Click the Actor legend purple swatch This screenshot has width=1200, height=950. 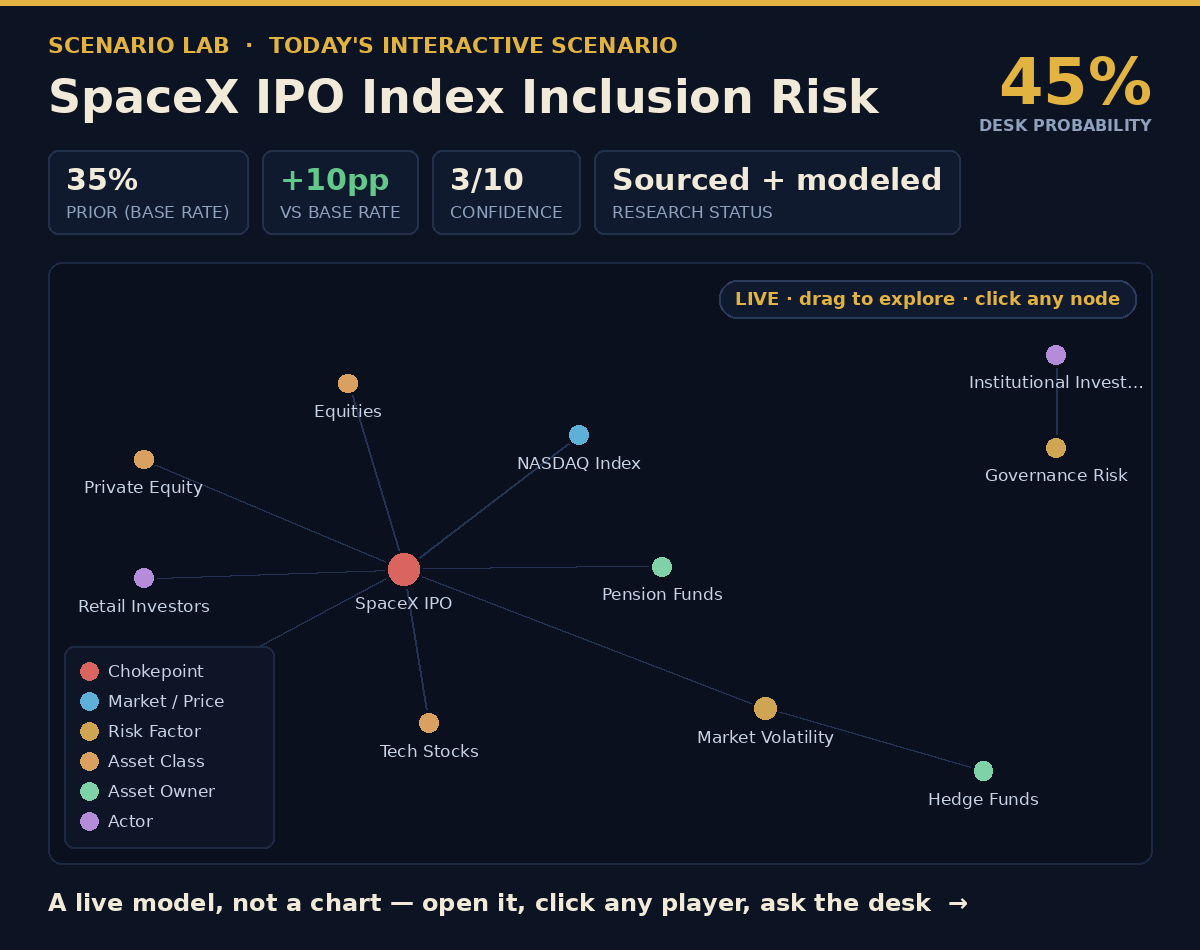pyautogui.click(x=89, y=821)
